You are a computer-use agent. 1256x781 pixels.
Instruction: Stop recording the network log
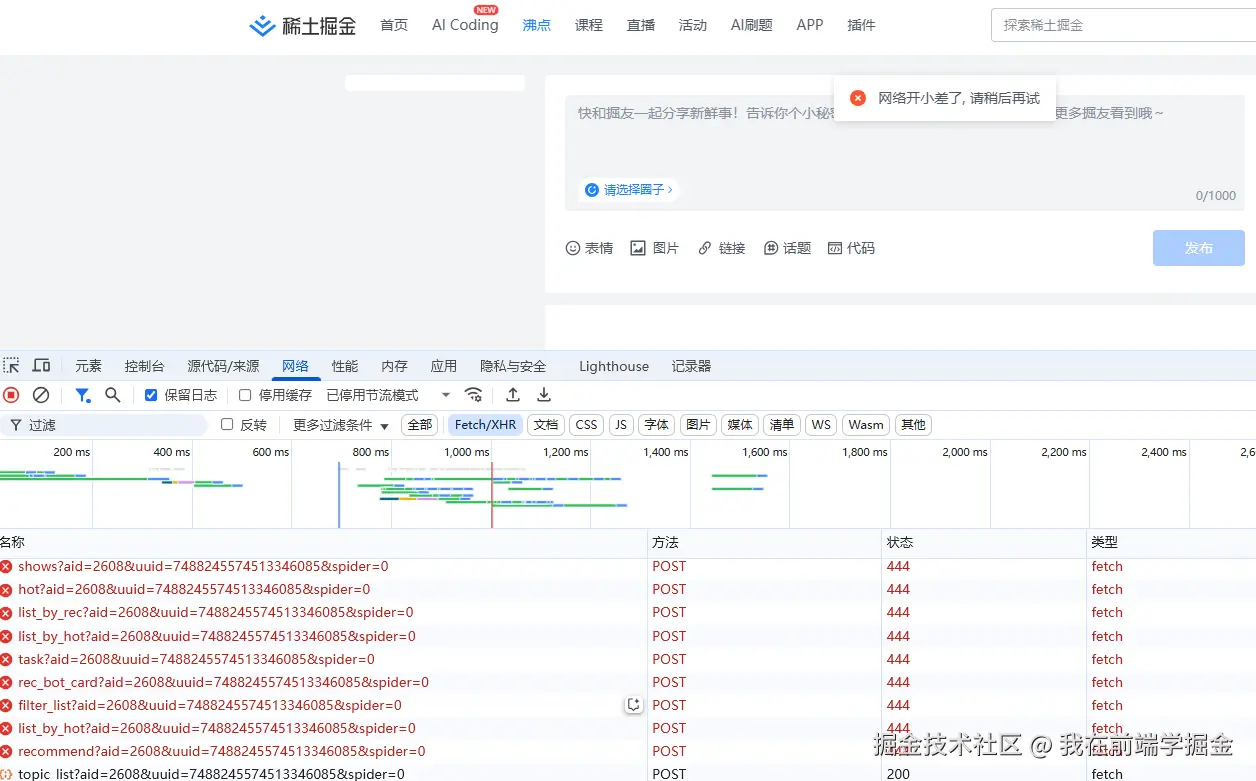(10, 395)
